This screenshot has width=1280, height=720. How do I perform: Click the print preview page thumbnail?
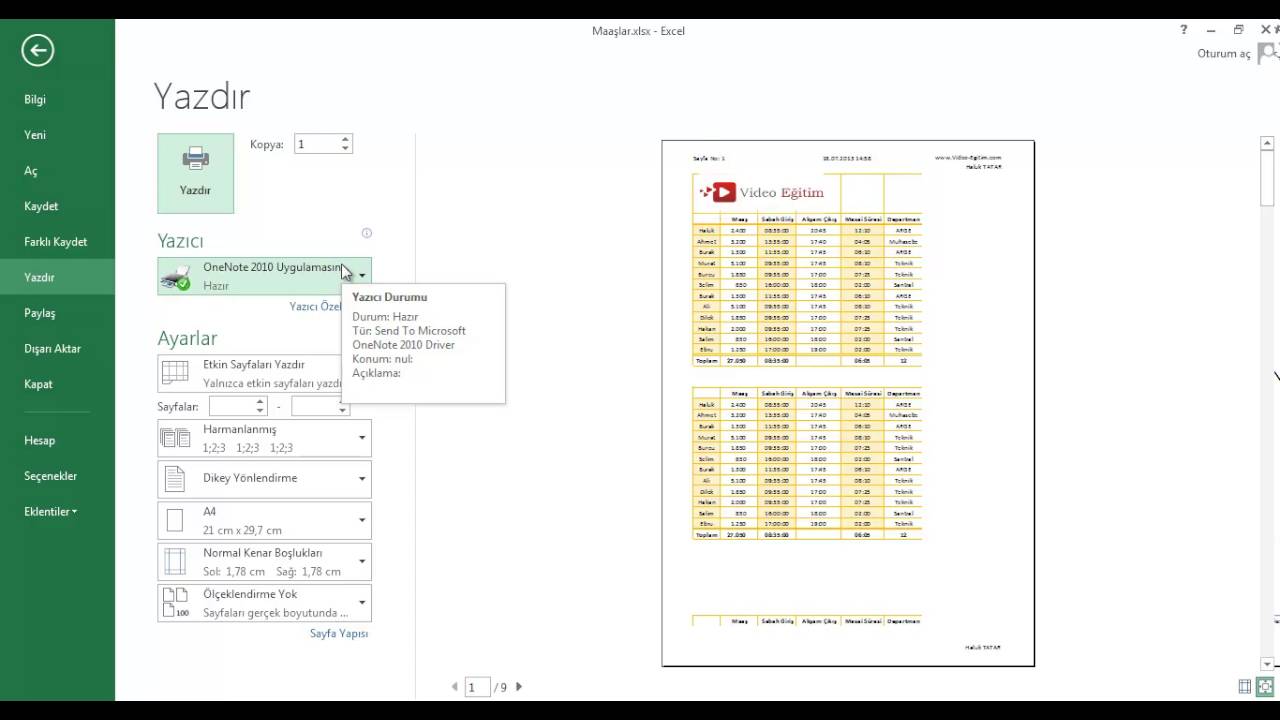point(848,403)
